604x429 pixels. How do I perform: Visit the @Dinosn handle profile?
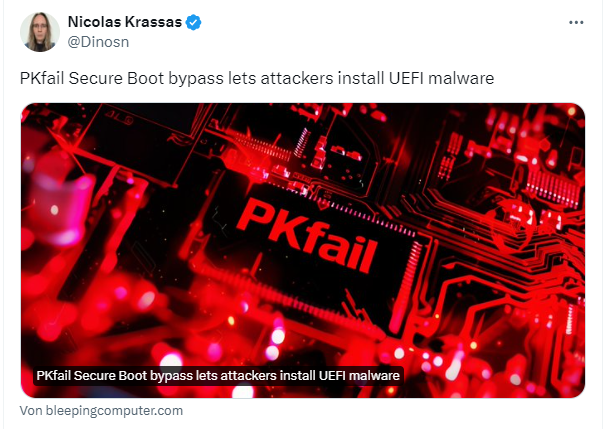pos(98,42)
